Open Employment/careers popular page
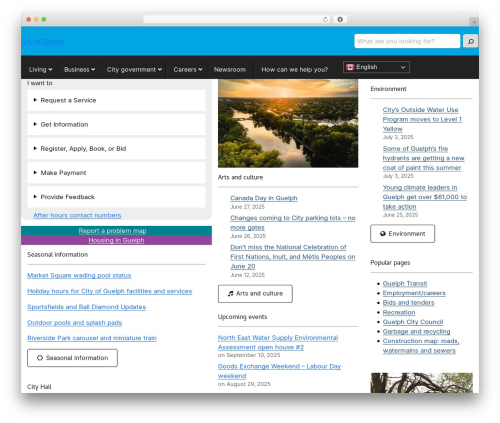The image size is (500, 423). (414, 293)
